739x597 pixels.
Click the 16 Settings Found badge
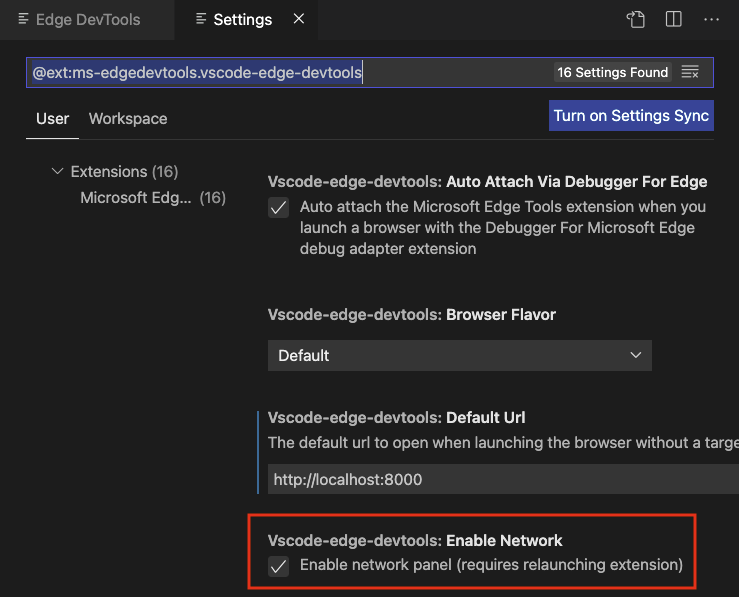613,72
